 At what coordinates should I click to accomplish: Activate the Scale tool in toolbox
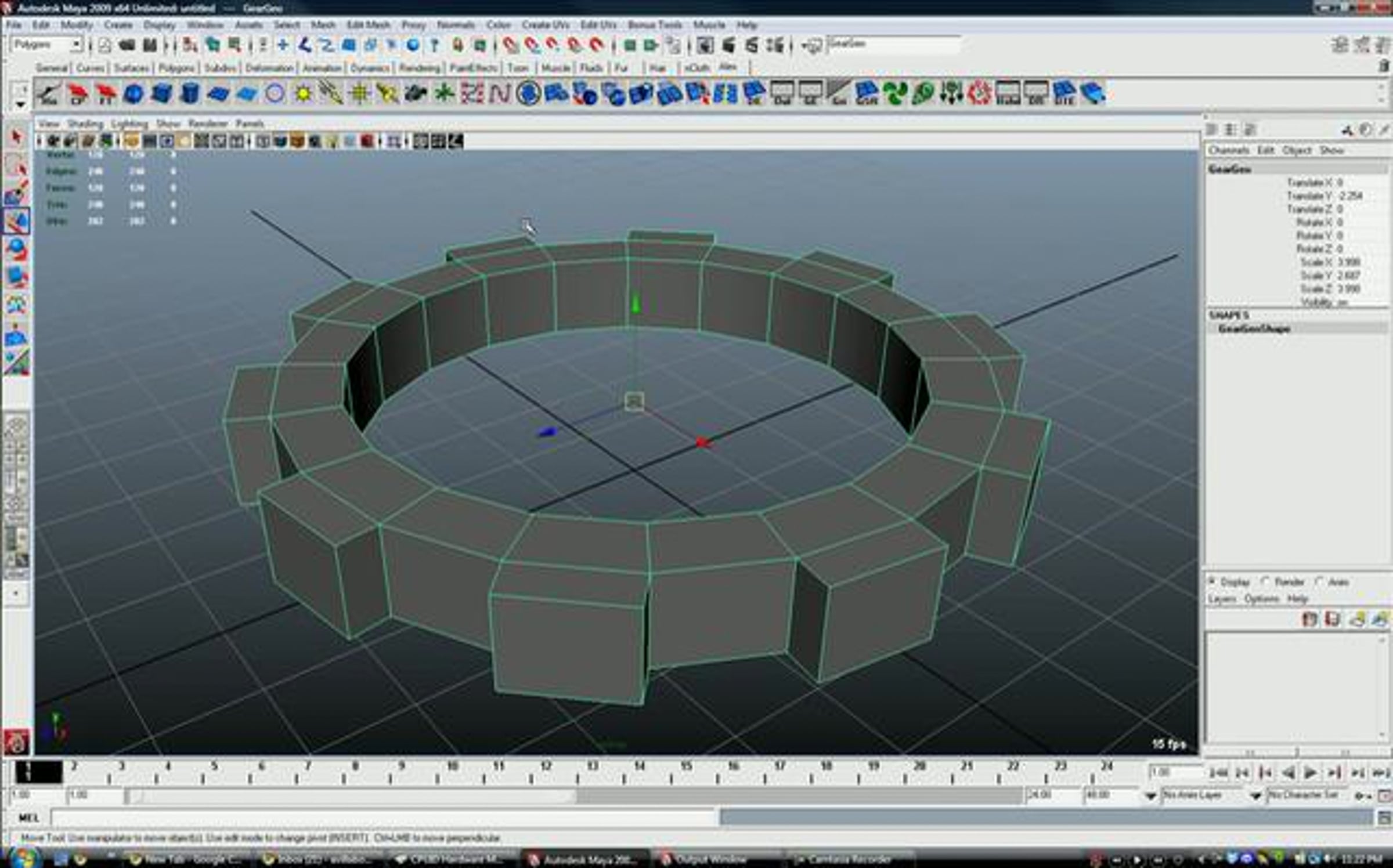coord(16,277)
